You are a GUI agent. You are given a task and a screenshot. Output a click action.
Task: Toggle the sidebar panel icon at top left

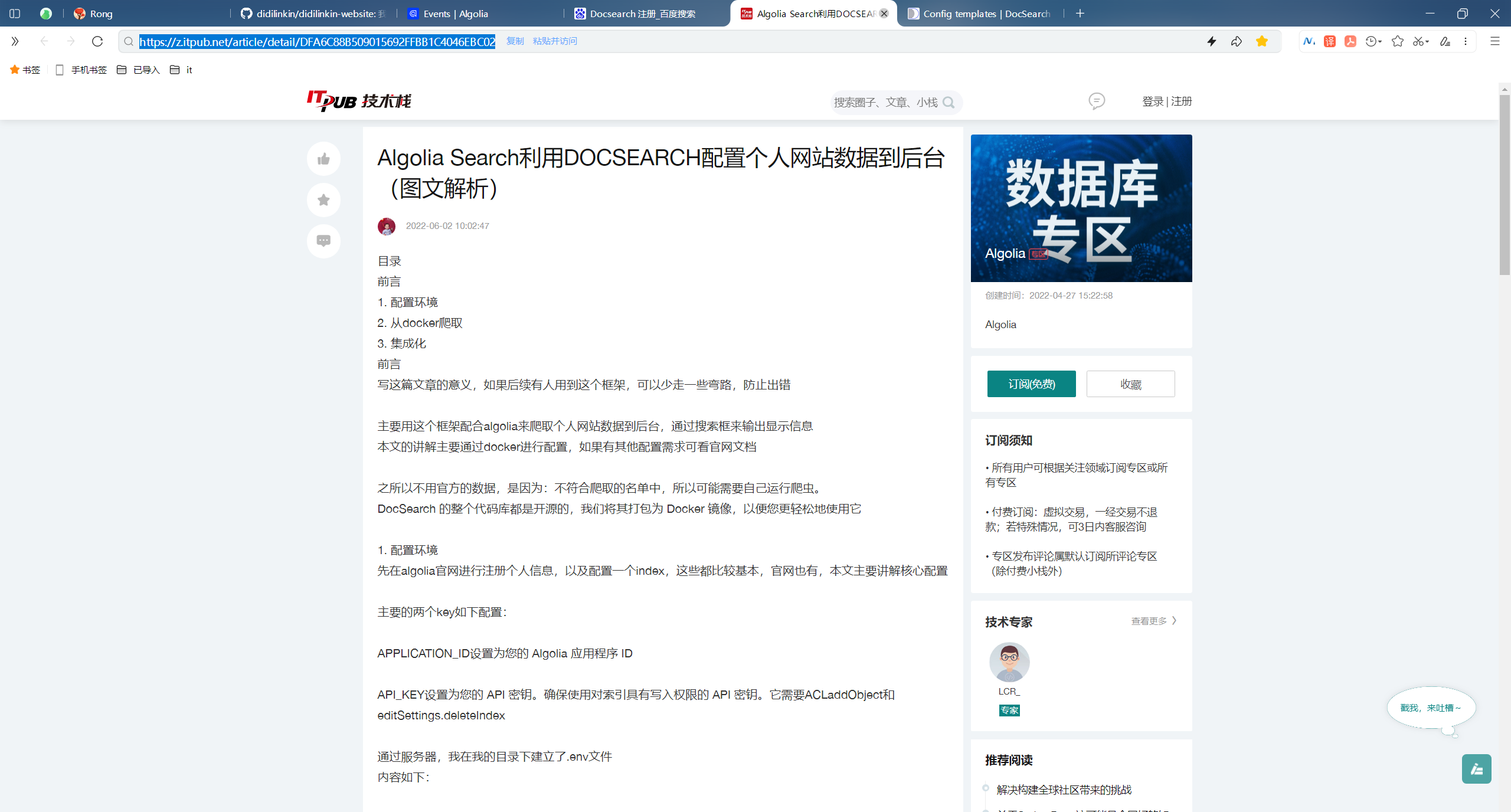15,14
